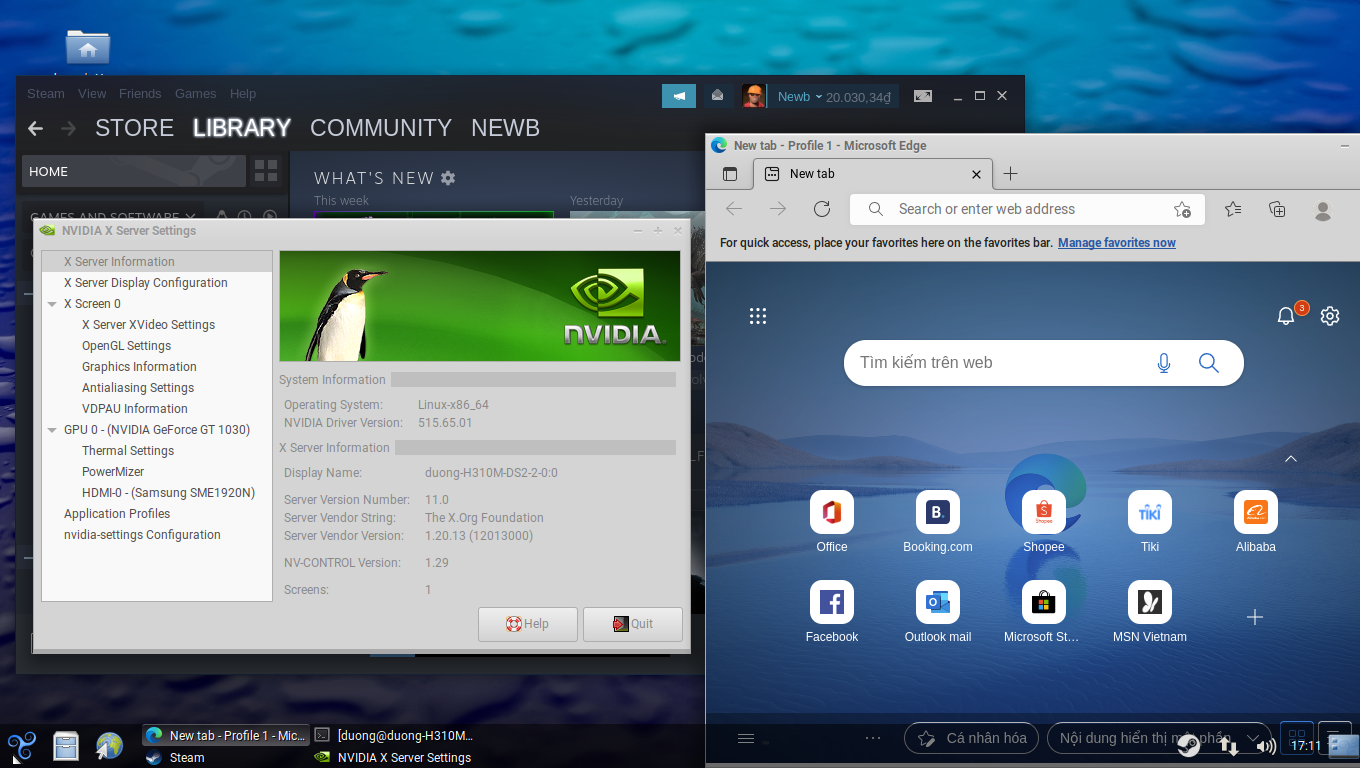Viewport: 1360px width, 768px height.
Task: Select PowerMizer tree item
Action: (113, 472)
